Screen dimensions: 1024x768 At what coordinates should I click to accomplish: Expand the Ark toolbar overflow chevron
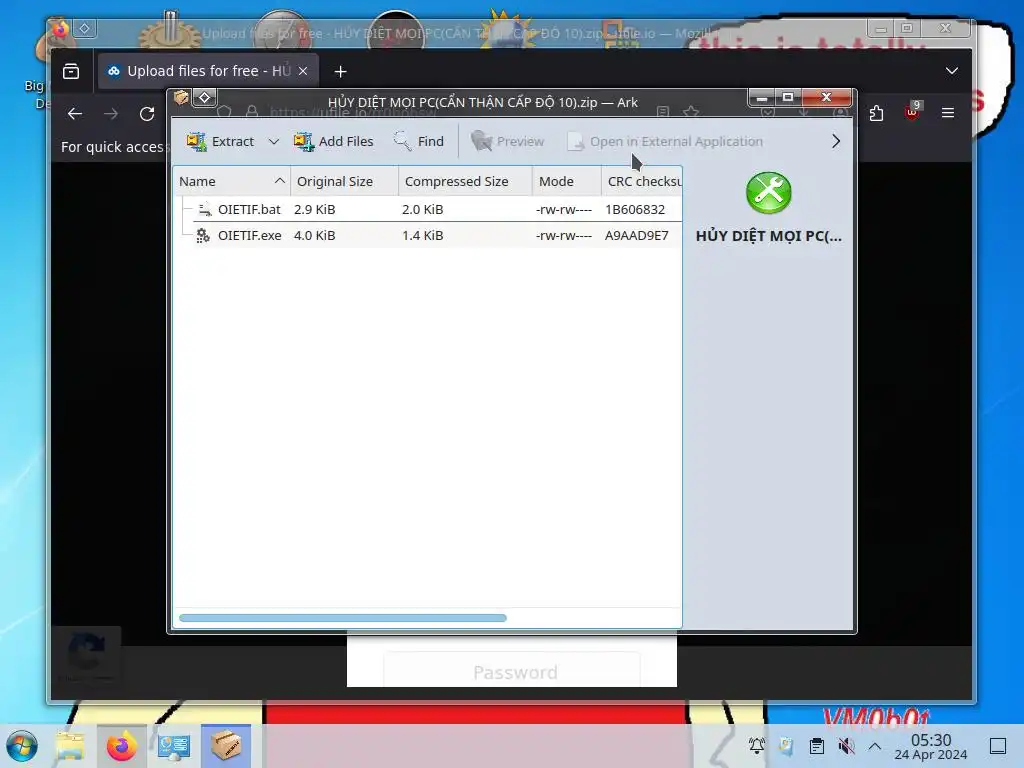(836, 141)
